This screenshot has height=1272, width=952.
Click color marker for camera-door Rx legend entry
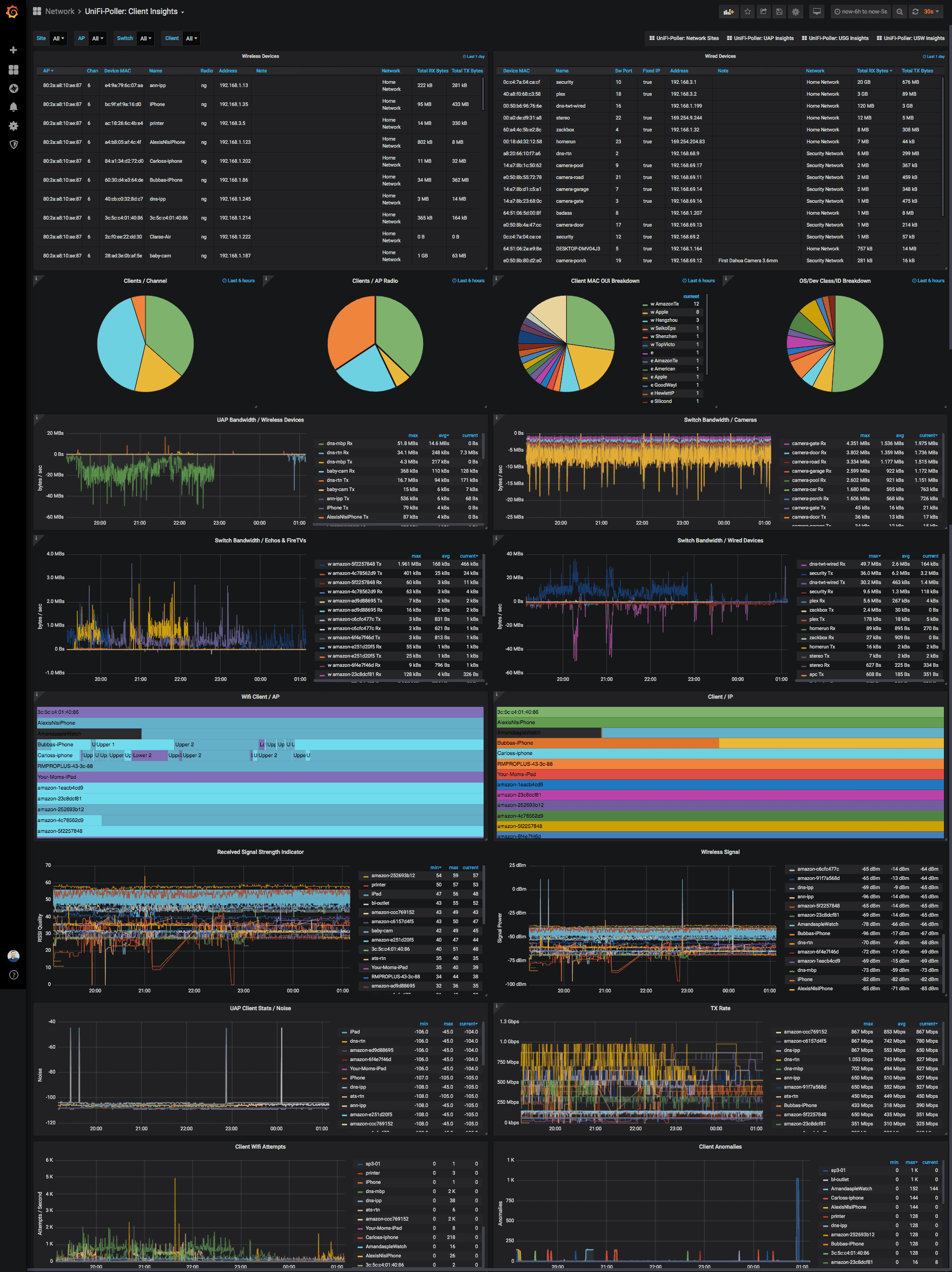click(786, 453)
